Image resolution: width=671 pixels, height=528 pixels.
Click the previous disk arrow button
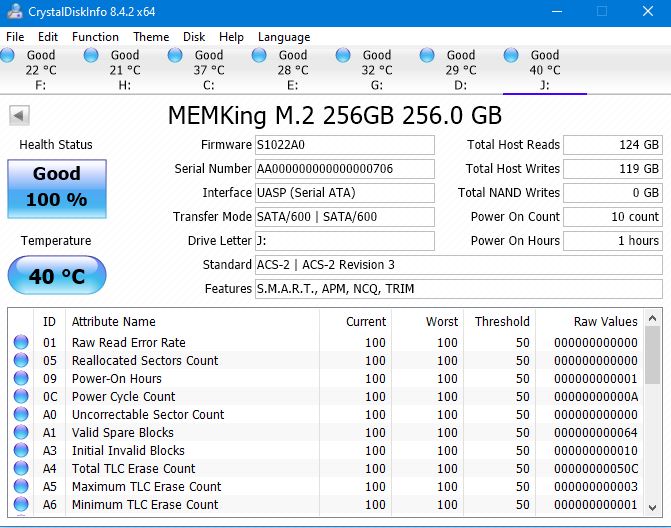18,116
